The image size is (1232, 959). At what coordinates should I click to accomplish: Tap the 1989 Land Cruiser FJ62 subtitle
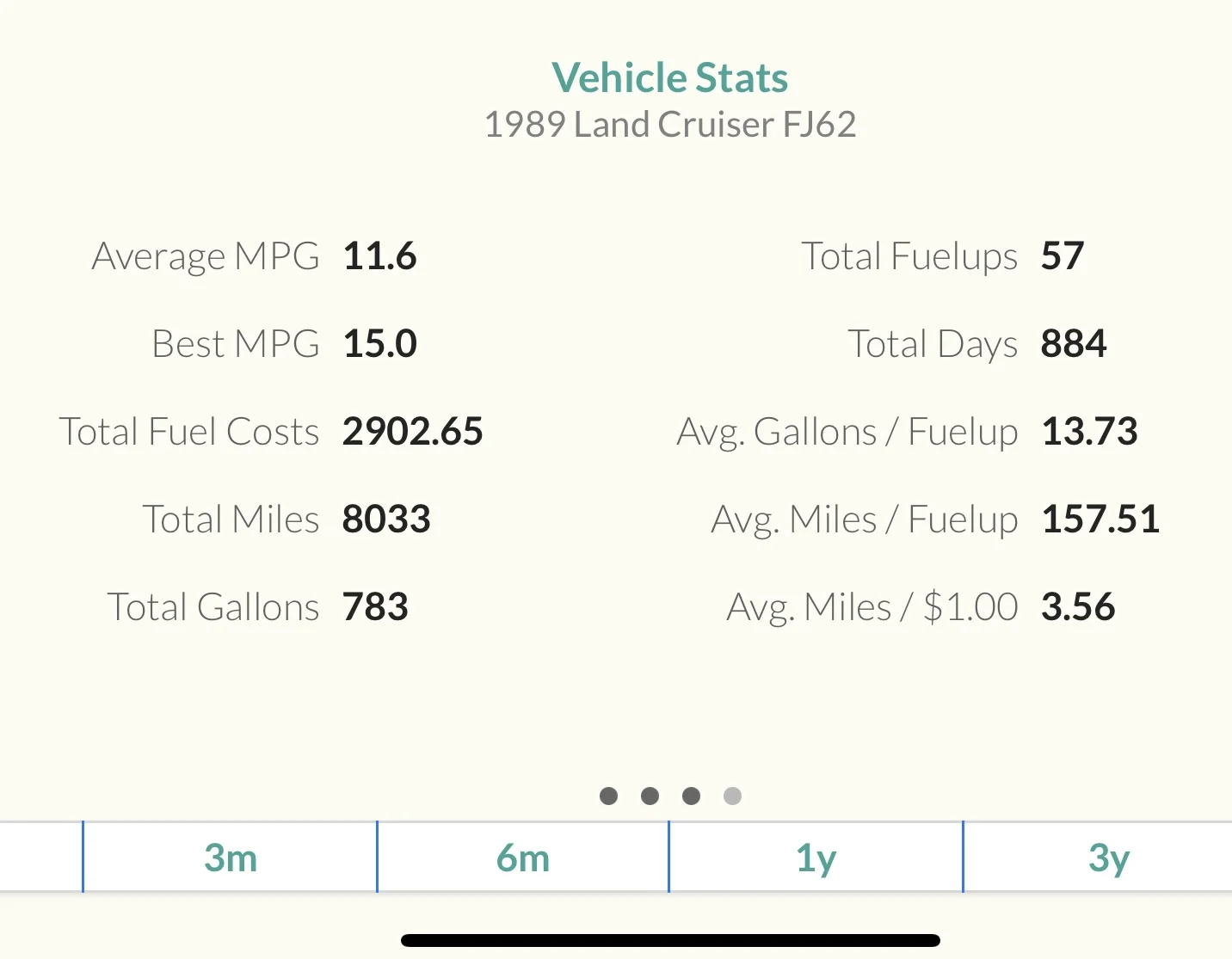670,125
